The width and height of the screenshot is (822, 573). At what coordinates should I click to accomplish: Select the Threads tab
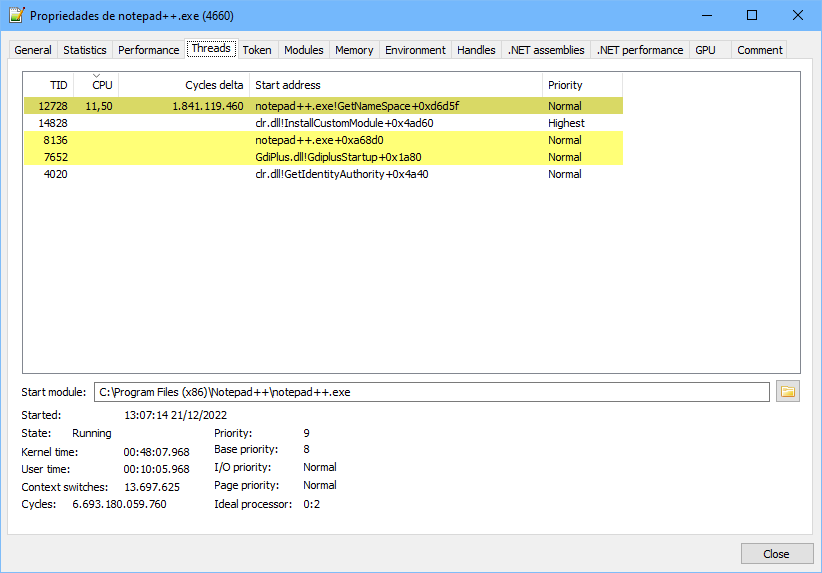[211, 48]
